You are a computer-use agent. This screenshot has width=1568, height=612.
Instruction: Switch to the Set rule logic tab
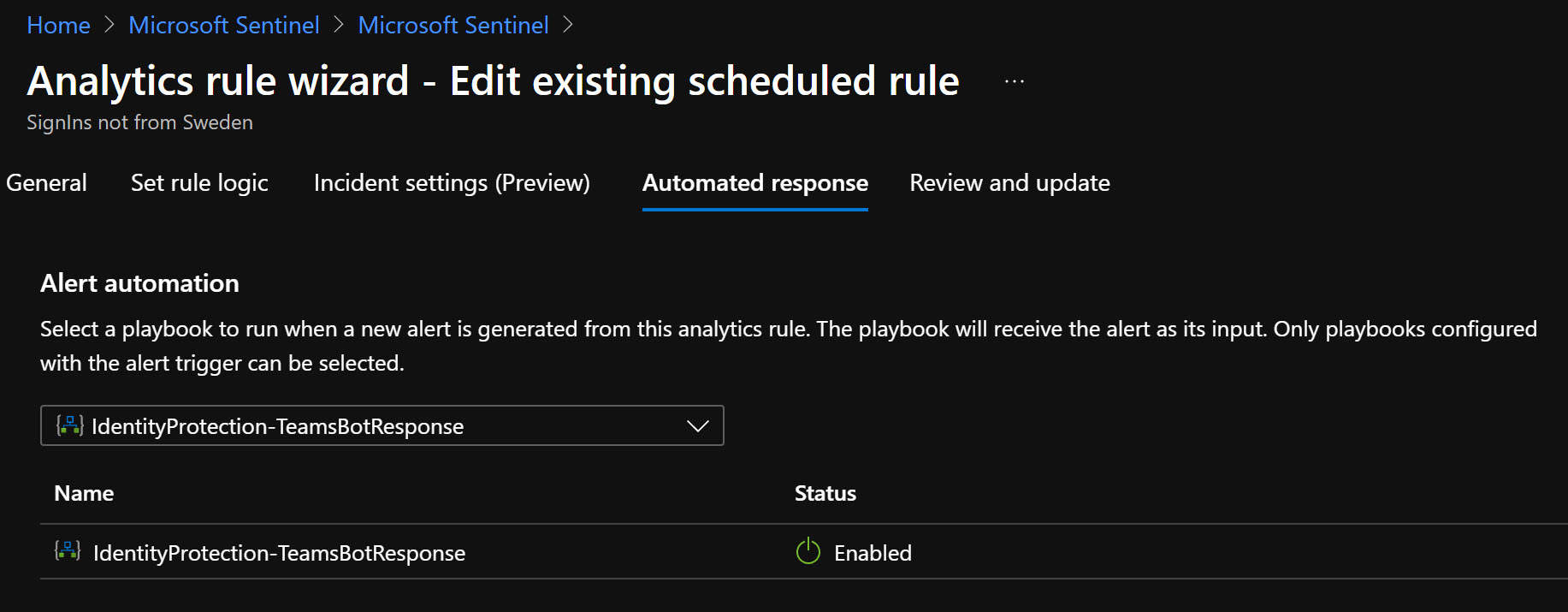[199, 183]
